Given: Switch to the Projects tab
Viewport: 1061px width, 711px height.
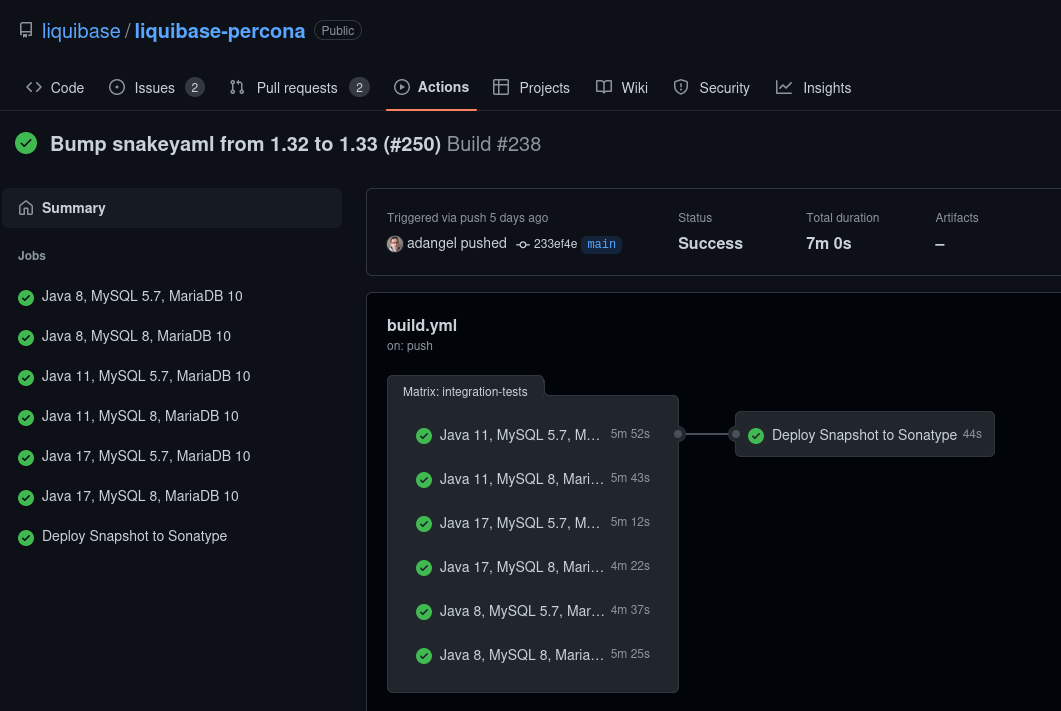Looking at the screenshot, I should point(544,88).
